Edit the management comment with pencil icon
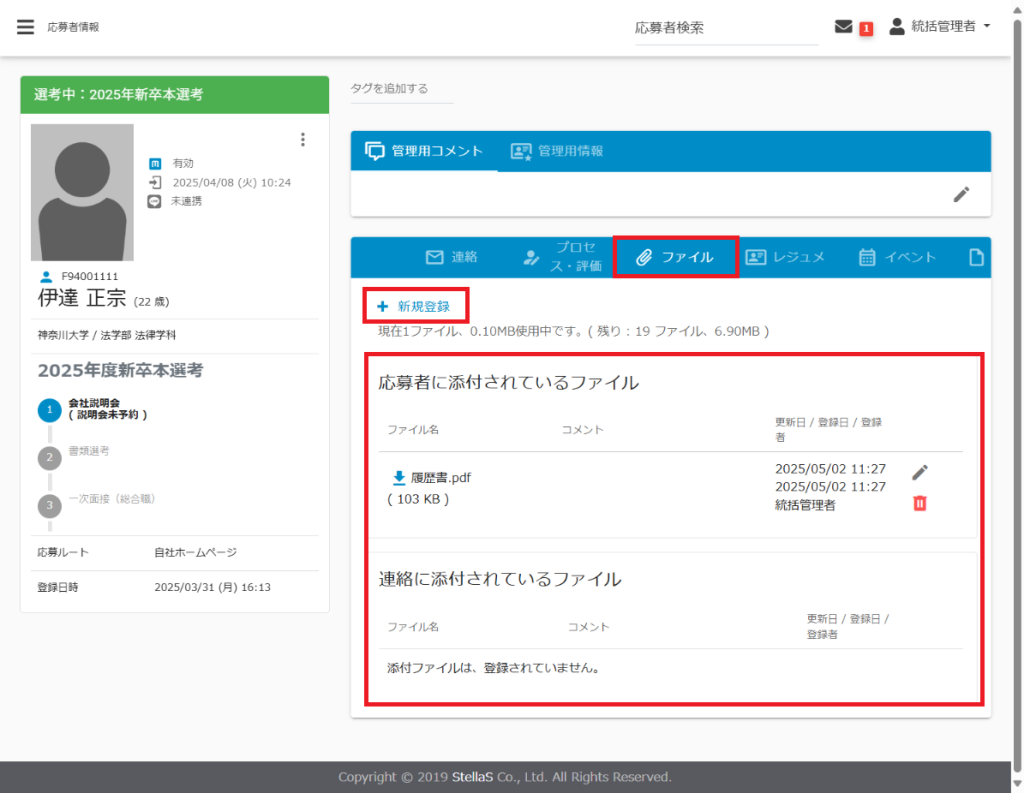 click(961, 194)
